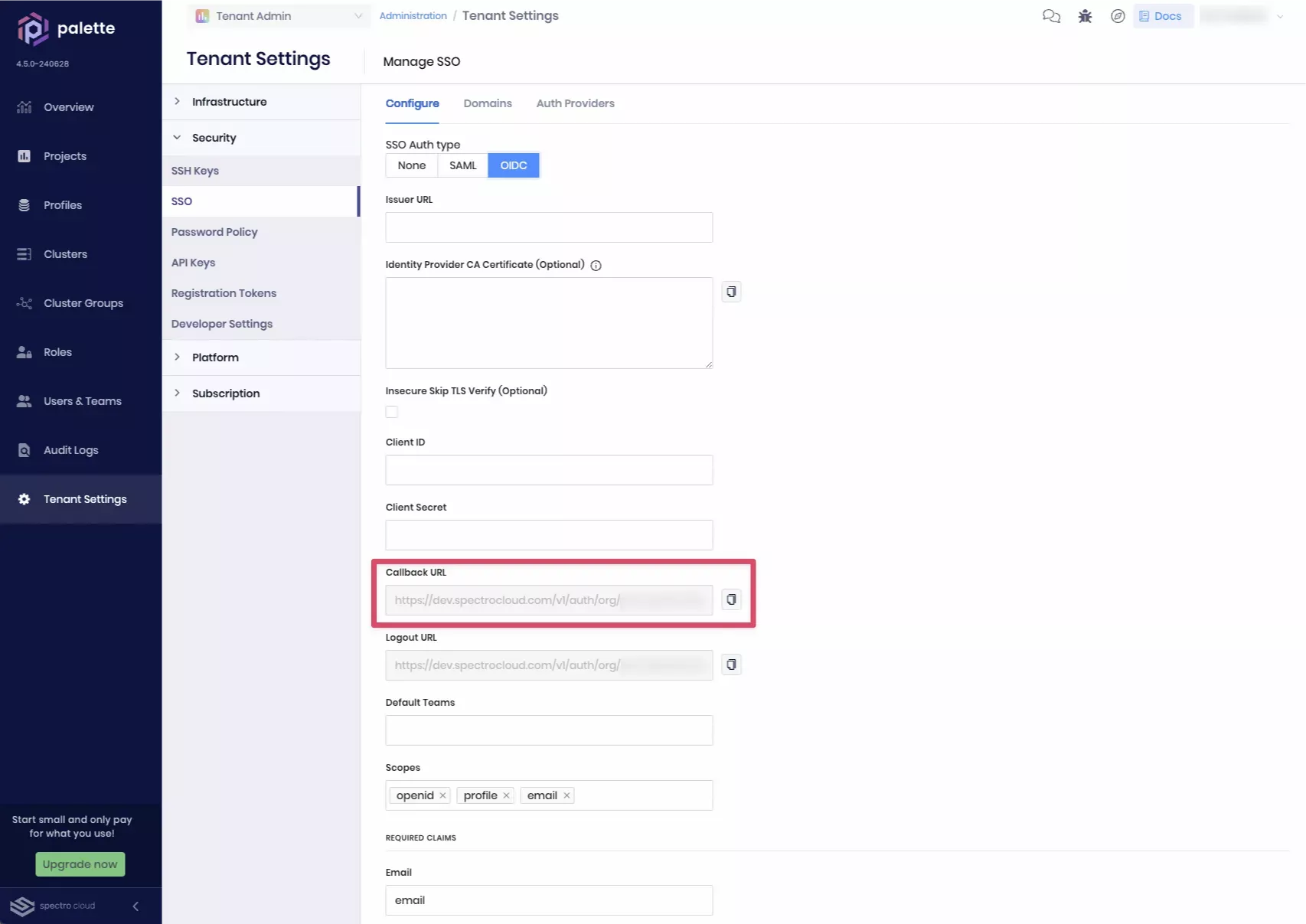1306x924 pixels.
Task: Remove the profile scope tag
Action: 506,795
